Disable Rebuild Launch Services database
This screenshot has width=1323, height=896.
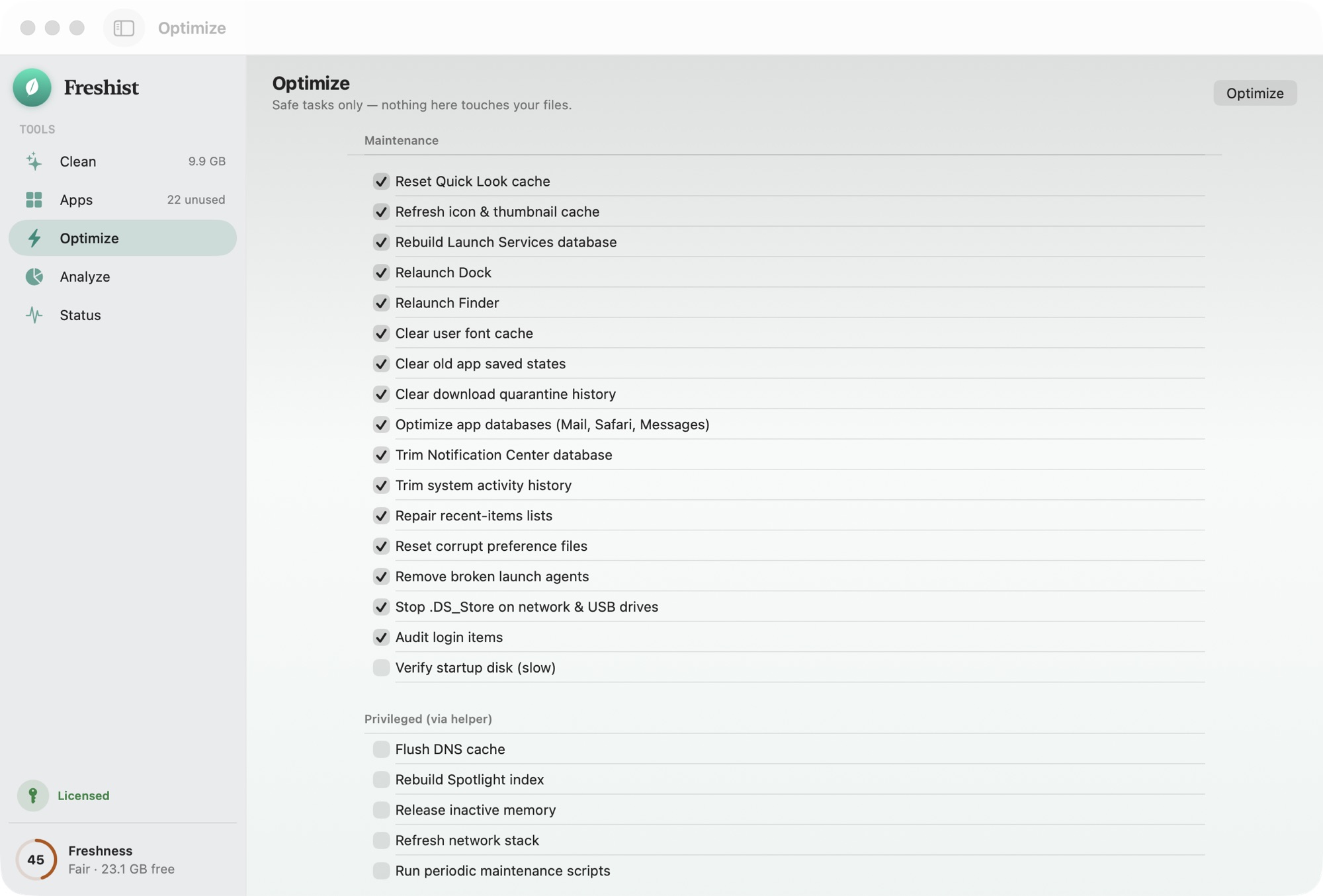point(381,242)
